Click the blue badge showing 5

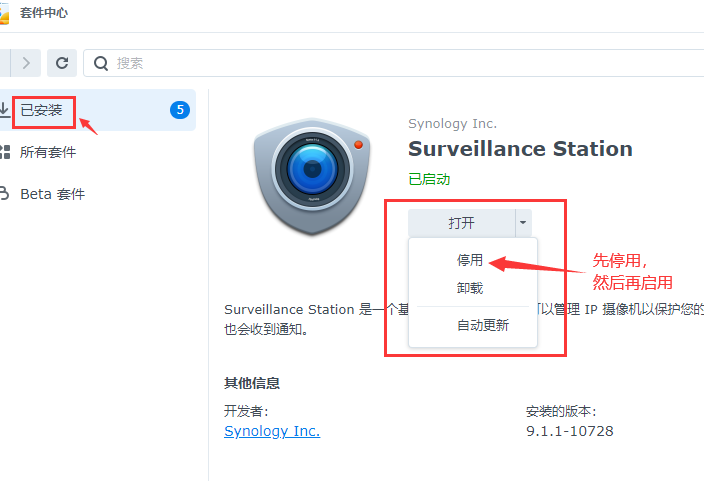[180, 110]
